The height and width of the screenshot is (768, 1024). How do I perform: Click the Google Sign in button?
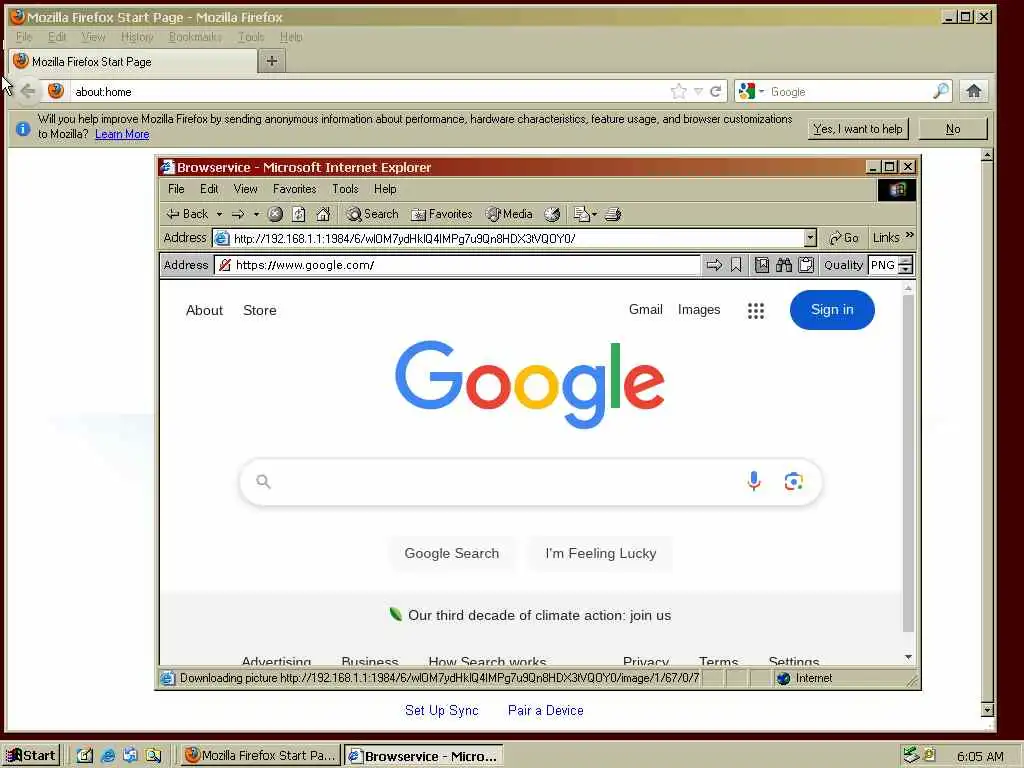[832, 310]
